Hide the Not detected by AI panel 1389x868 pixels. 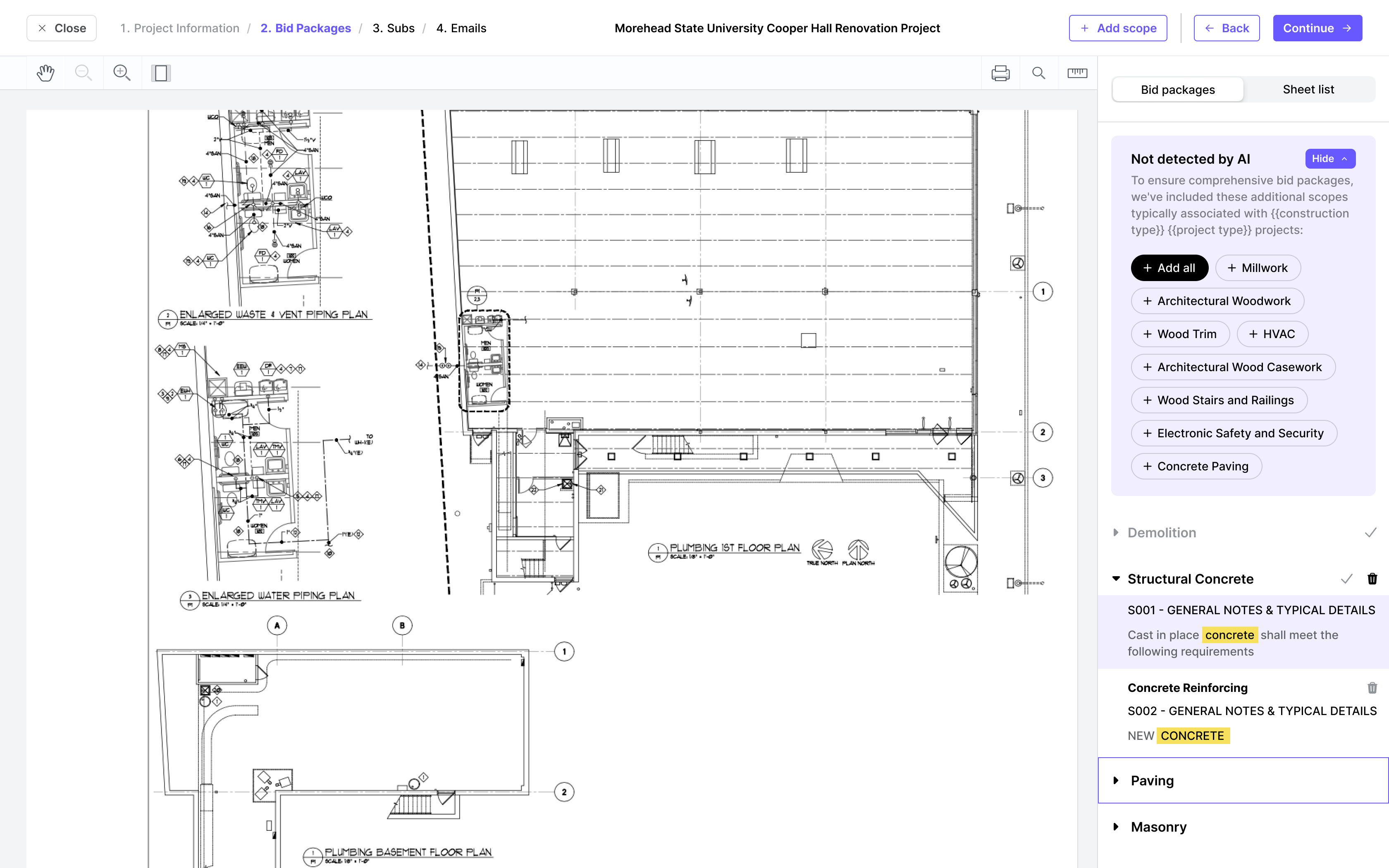click(1330, 158)
